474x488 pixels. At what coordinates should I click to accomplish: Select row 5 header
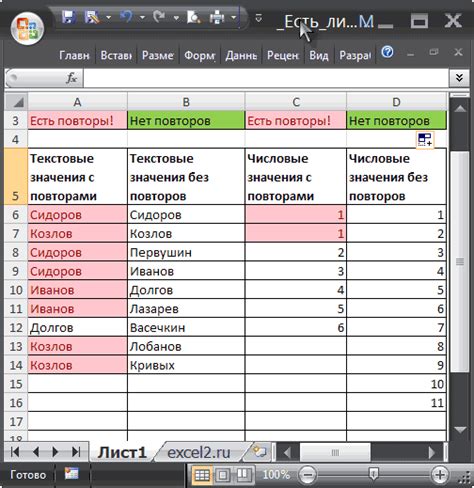(x=16, y=176)
